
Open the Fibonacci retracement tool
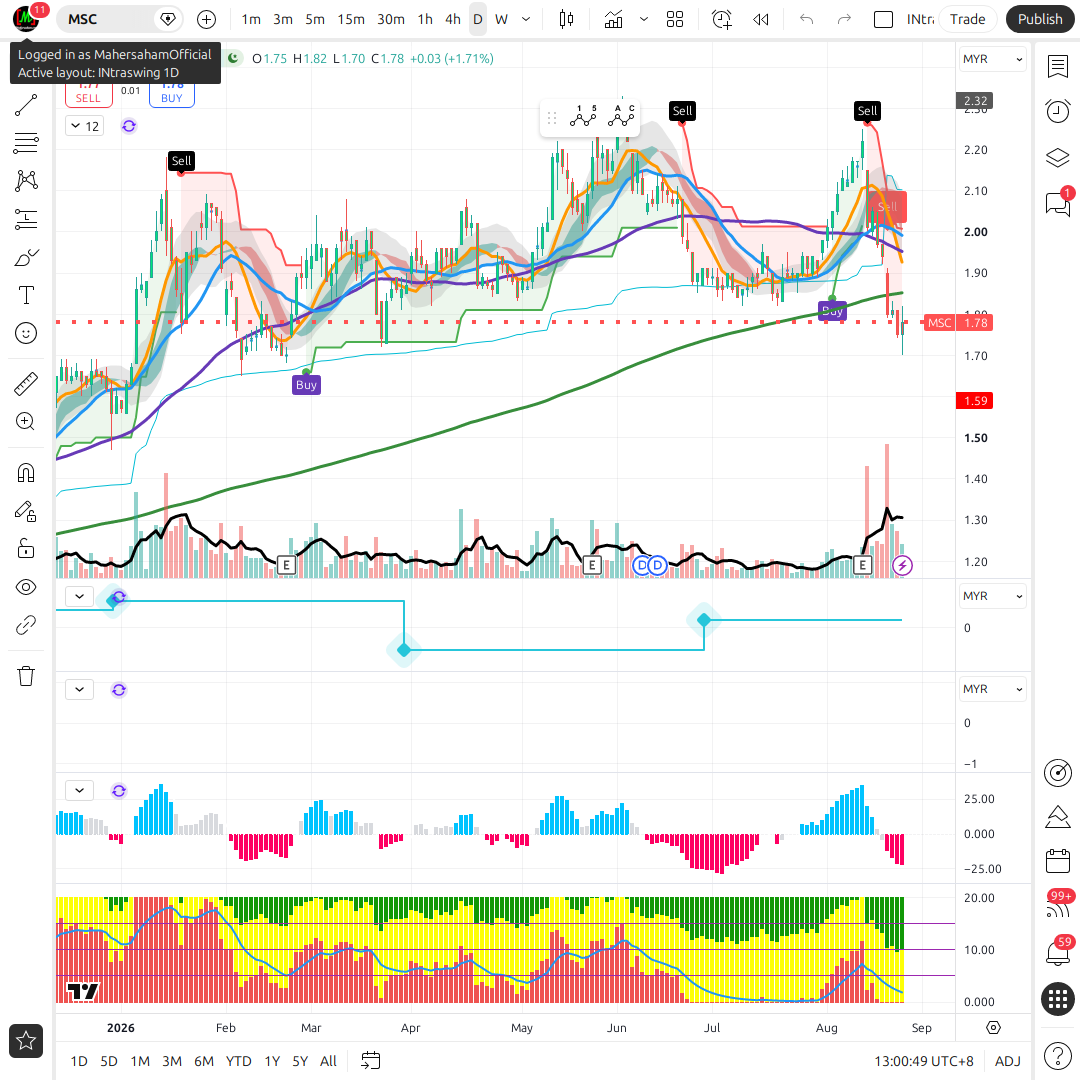click(26, 143)
